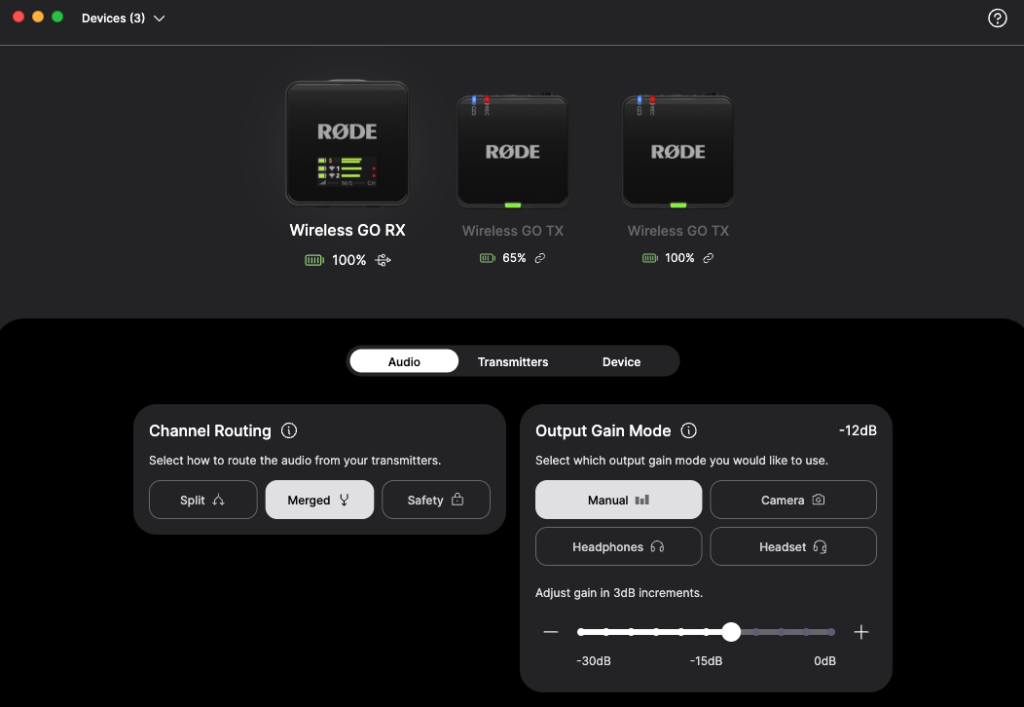Expand the Devices (3) dropdown

pos(124,17)
